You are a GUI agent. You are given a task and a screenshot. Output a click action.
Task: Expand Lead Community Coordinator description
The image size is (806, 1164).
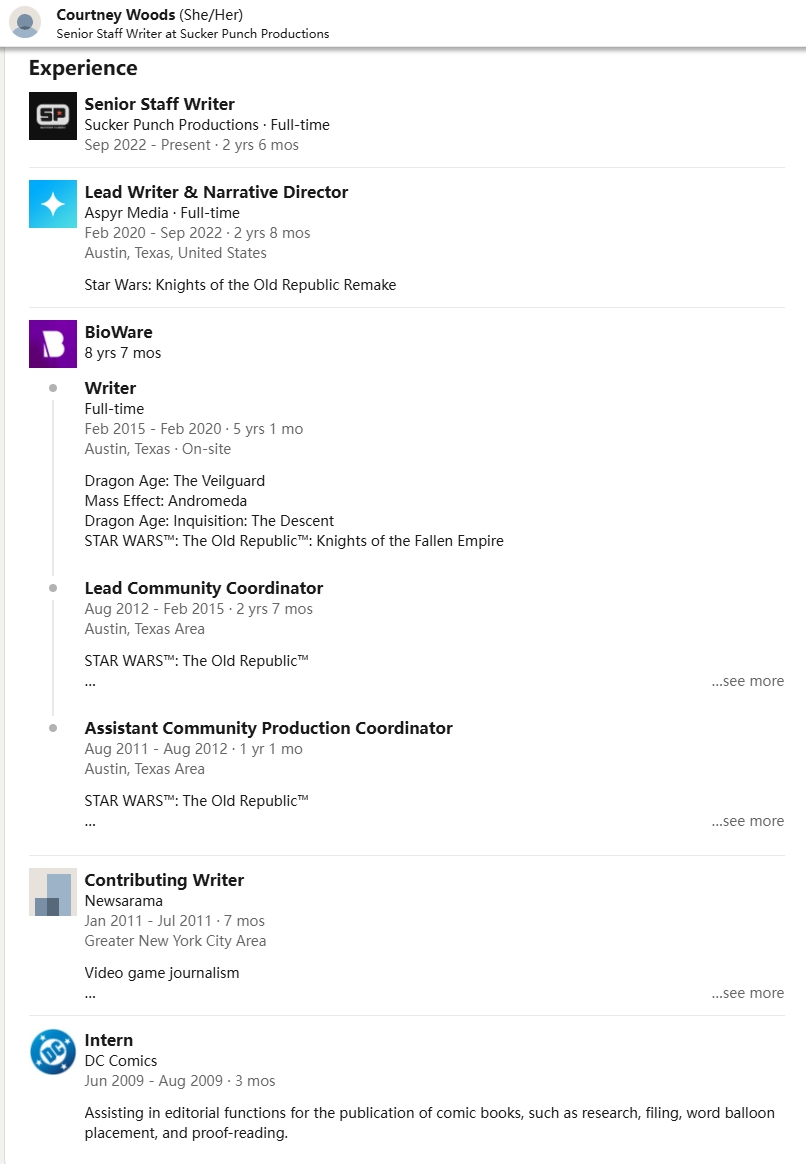747,681
